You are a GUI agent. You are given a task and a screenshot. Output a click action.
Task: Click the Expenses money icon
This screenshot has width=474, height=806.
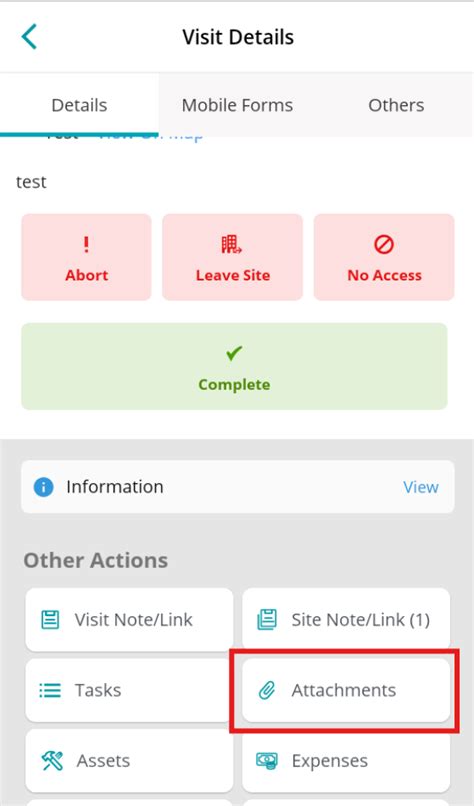[267, 761]
